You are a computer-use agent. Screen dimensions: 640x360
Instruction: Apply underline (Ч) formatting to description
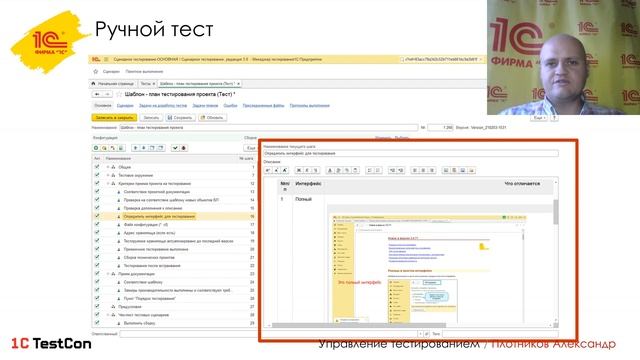(x=316, y=170)
